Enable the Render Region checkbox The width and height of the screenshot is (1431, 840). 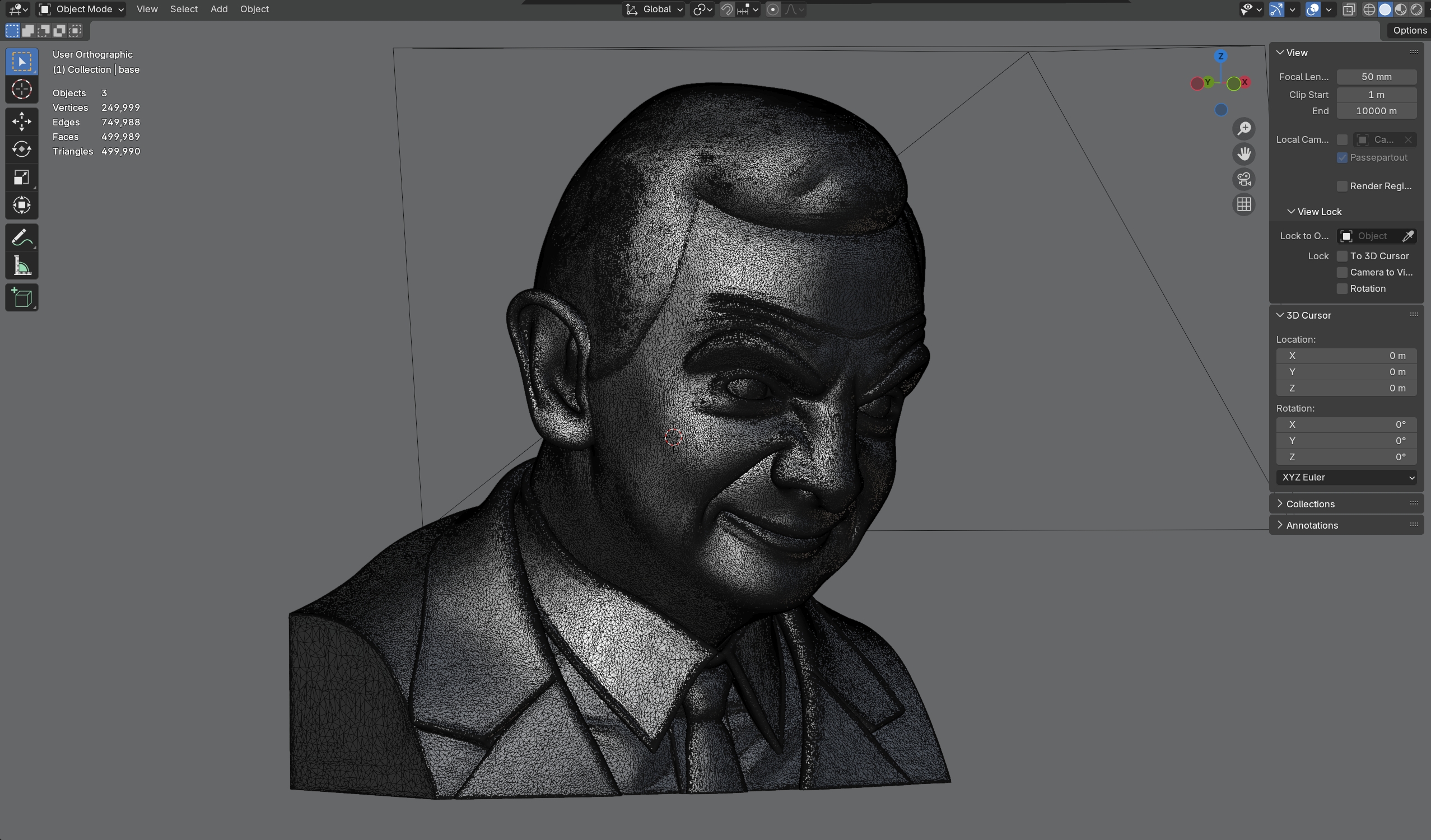1342,186
